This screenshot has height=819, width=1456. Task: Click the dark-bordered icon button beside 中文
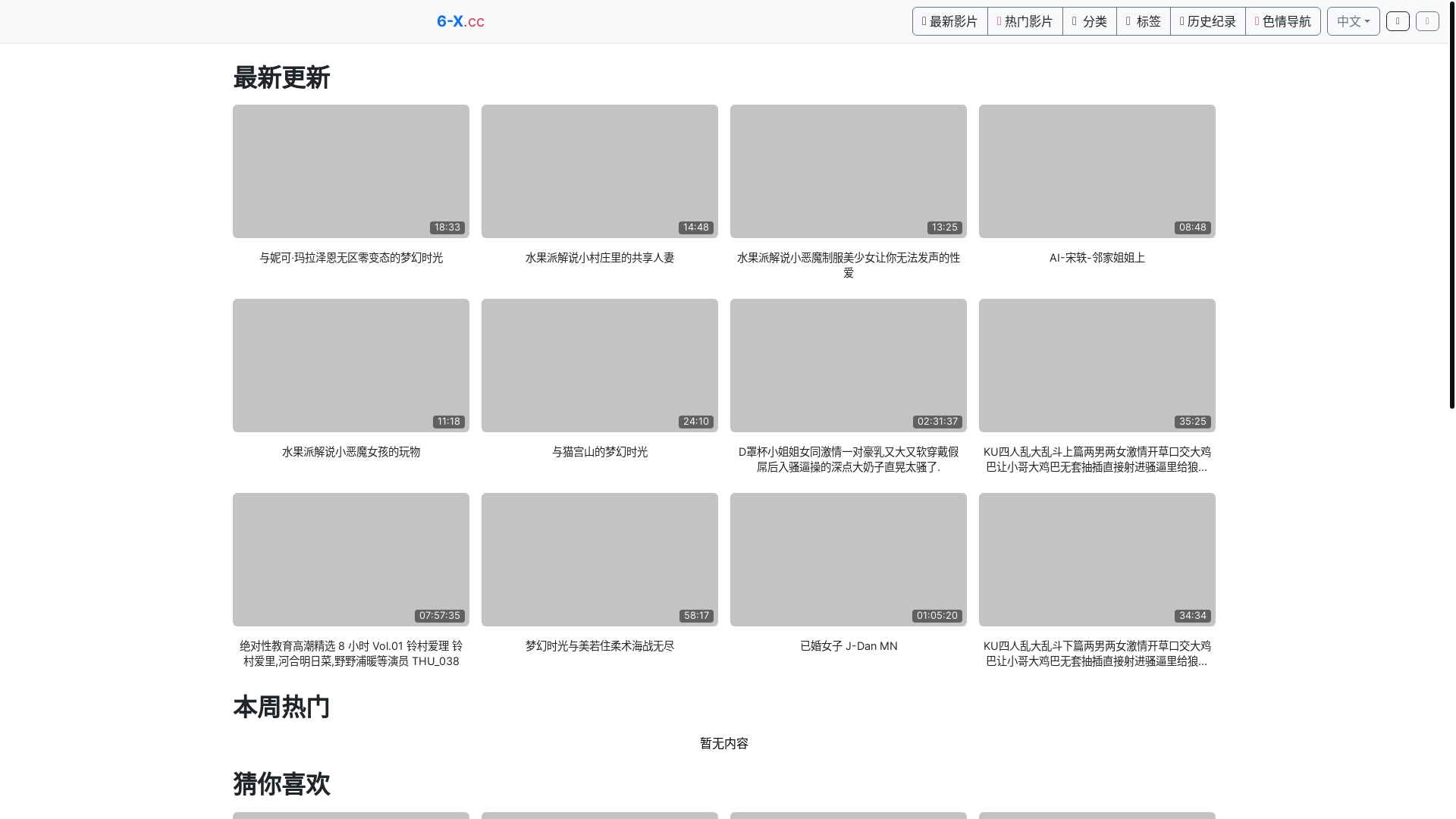point(1398,21)
